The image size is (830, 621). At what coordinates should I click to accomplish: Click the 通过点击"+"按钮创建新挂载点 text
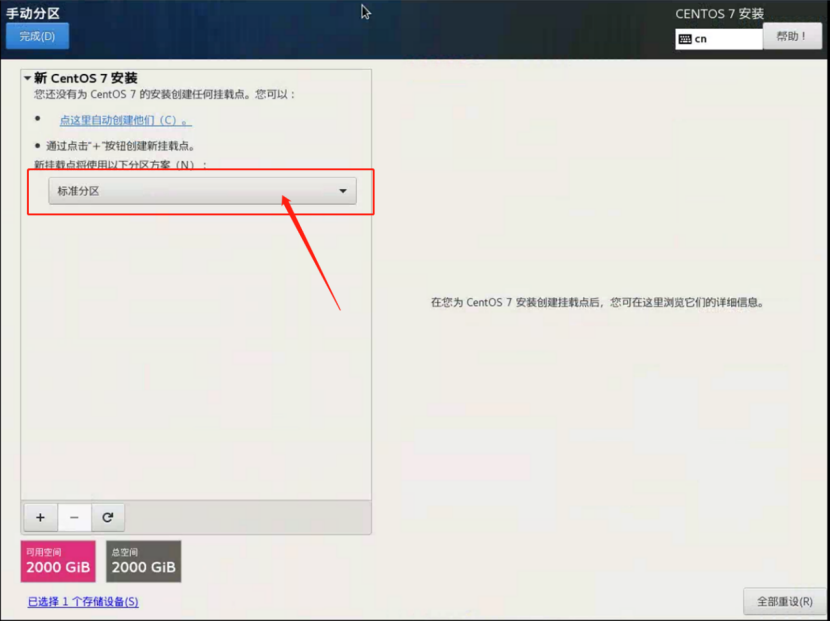pyautogui.click(x=120, y=146)
